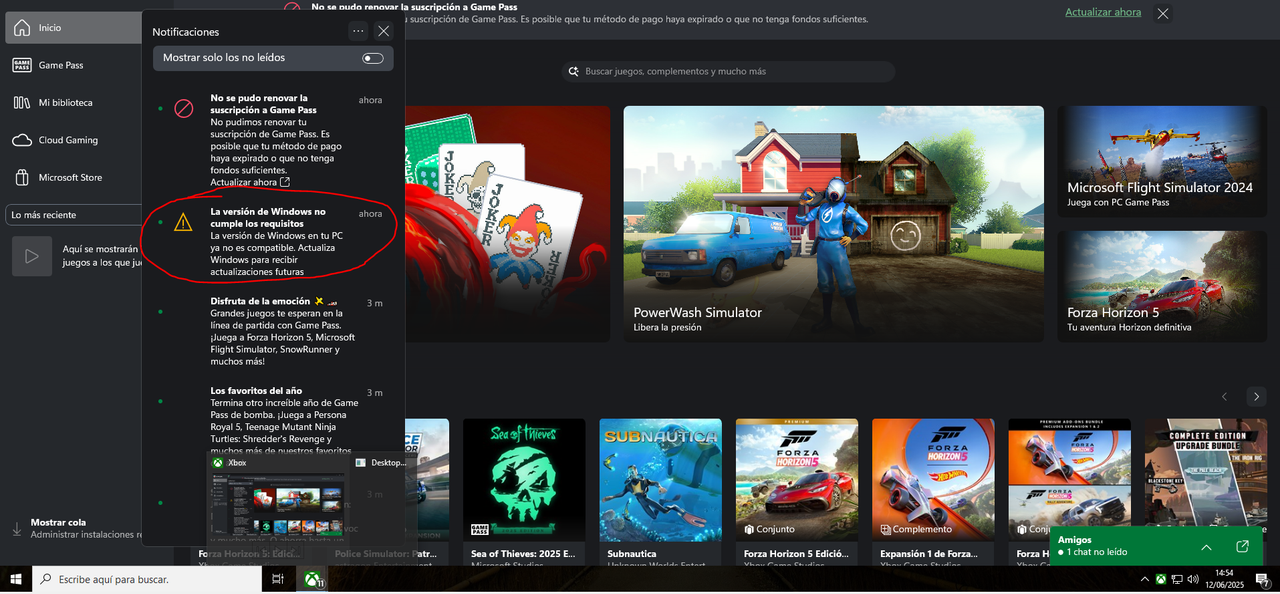Open notifications more options (three dots)
Viewport: 1280px width, 594px height.
pyautogui.click(x=358, y=31)
